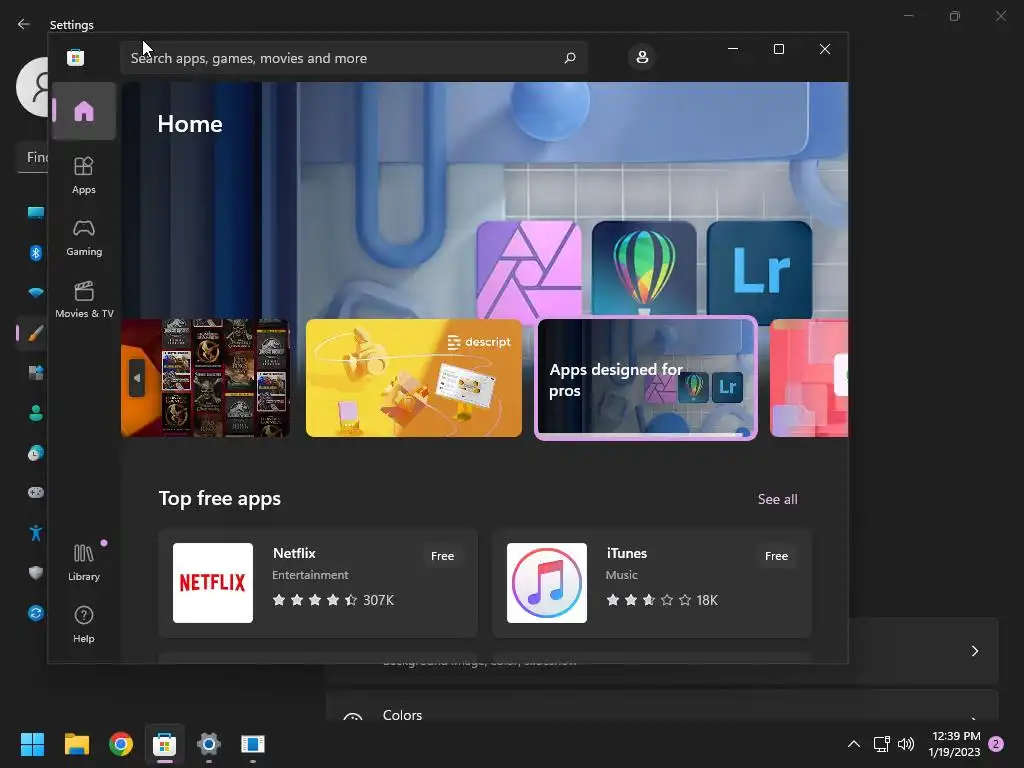Click the Free button on iTunes

pyautogui.click(x=776, y=556)
